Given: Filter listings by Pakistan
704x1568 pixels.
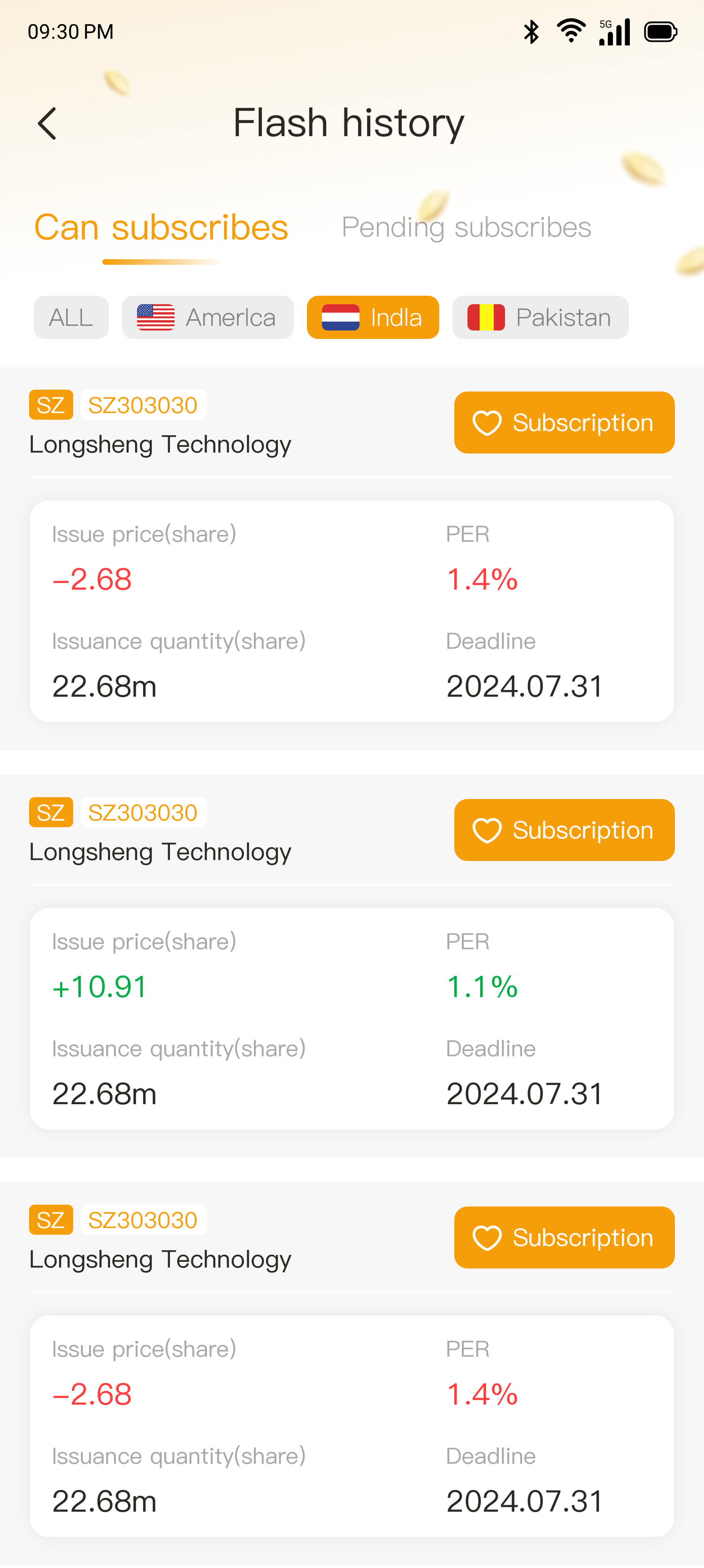Looking at the screenshot, I should 540,317.
